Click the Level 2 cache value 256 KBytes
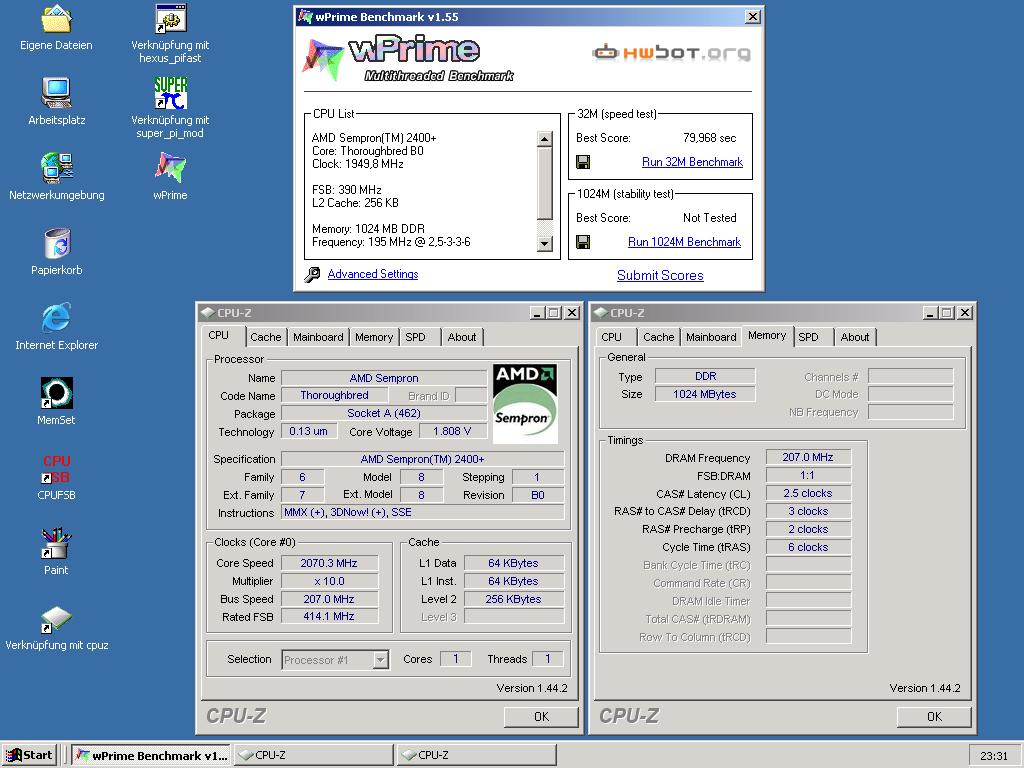Viewport: 1024px width, 768px height. click(x=513, y=599)
